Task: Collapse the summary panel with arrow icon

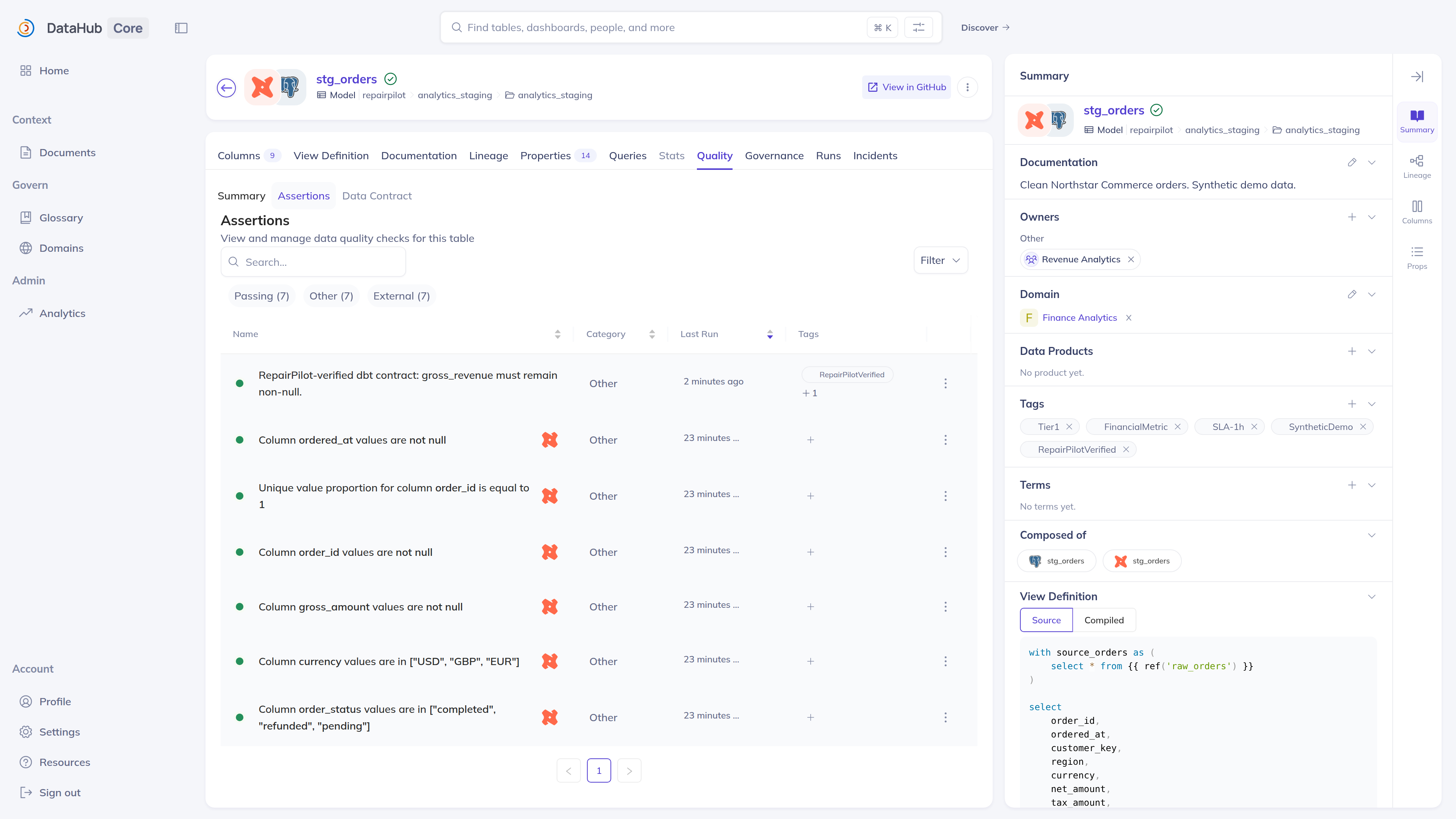Action: click(x=1417, y=76)
